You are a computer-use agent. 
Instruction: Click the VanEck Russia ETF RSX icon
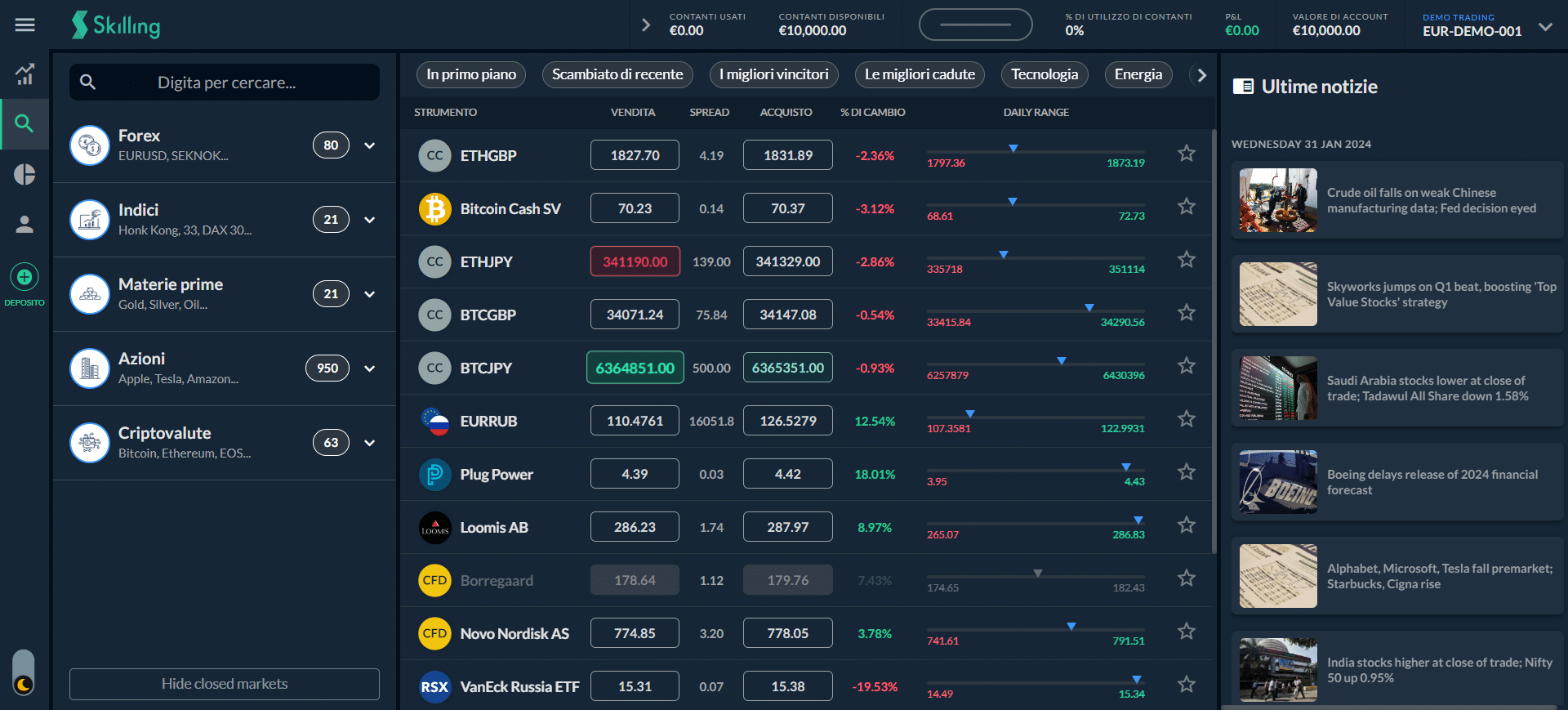coord(435,686)
